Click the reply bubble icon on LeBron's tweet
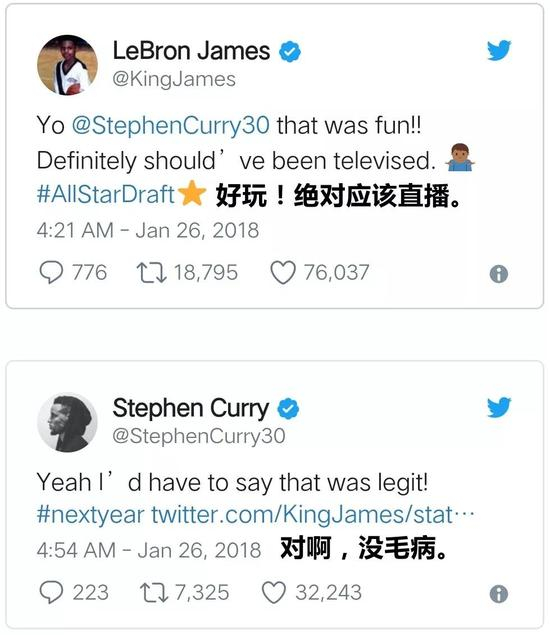Viewport: 550px width, 635px height. click(51, 272)
